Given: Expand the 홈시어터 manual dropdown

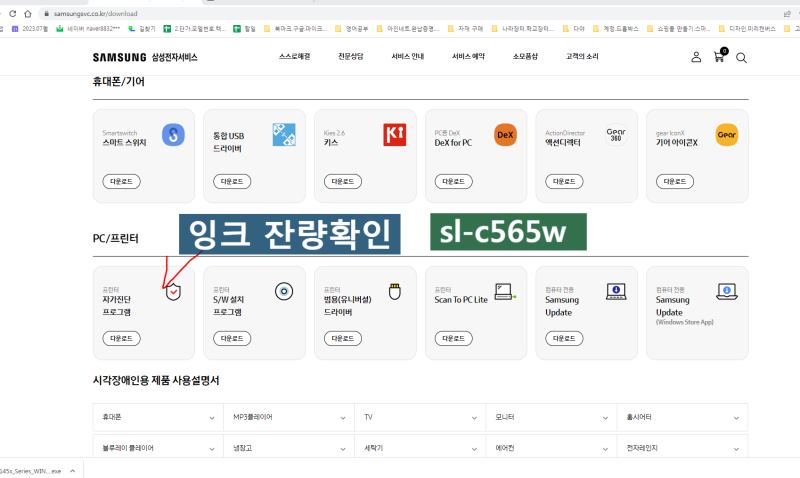Looking at the screenshot, I should coord(682,417).
